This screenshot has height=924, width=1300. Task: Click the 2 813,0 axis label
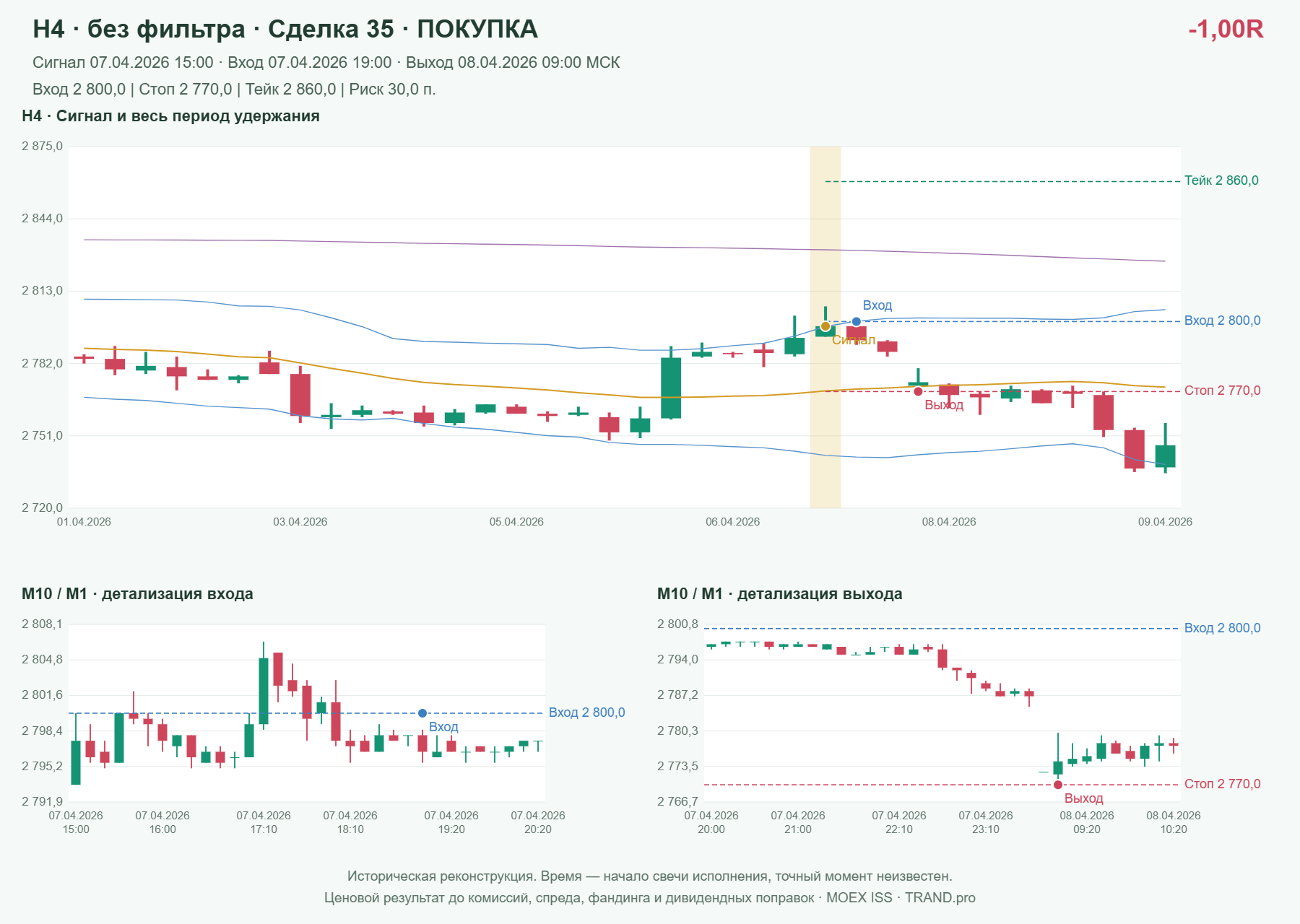pos(42,291)
